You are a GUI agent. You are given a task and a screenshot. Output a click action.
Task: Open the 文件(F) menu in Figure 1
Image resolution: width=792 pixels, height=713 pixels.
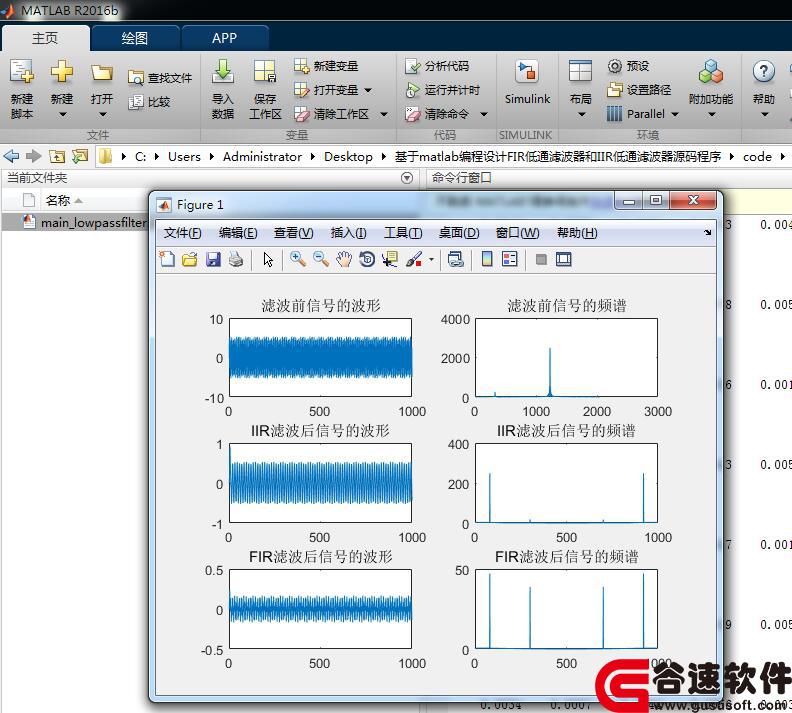pyautogui.click(x=182, y=233)
